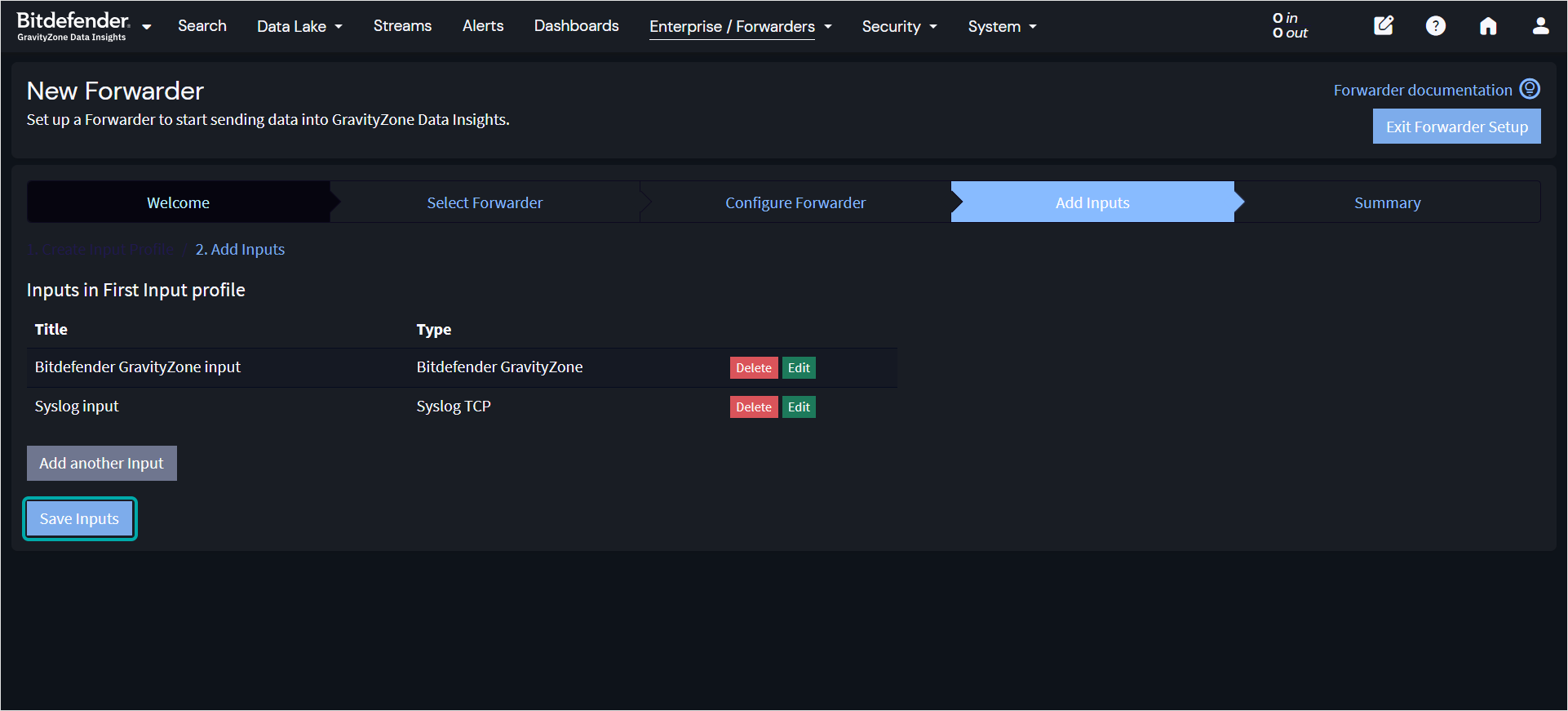The width and height of the screenshot is (1568, 711).
Task: Click the Save Inputs button
Action: point(79,518)
